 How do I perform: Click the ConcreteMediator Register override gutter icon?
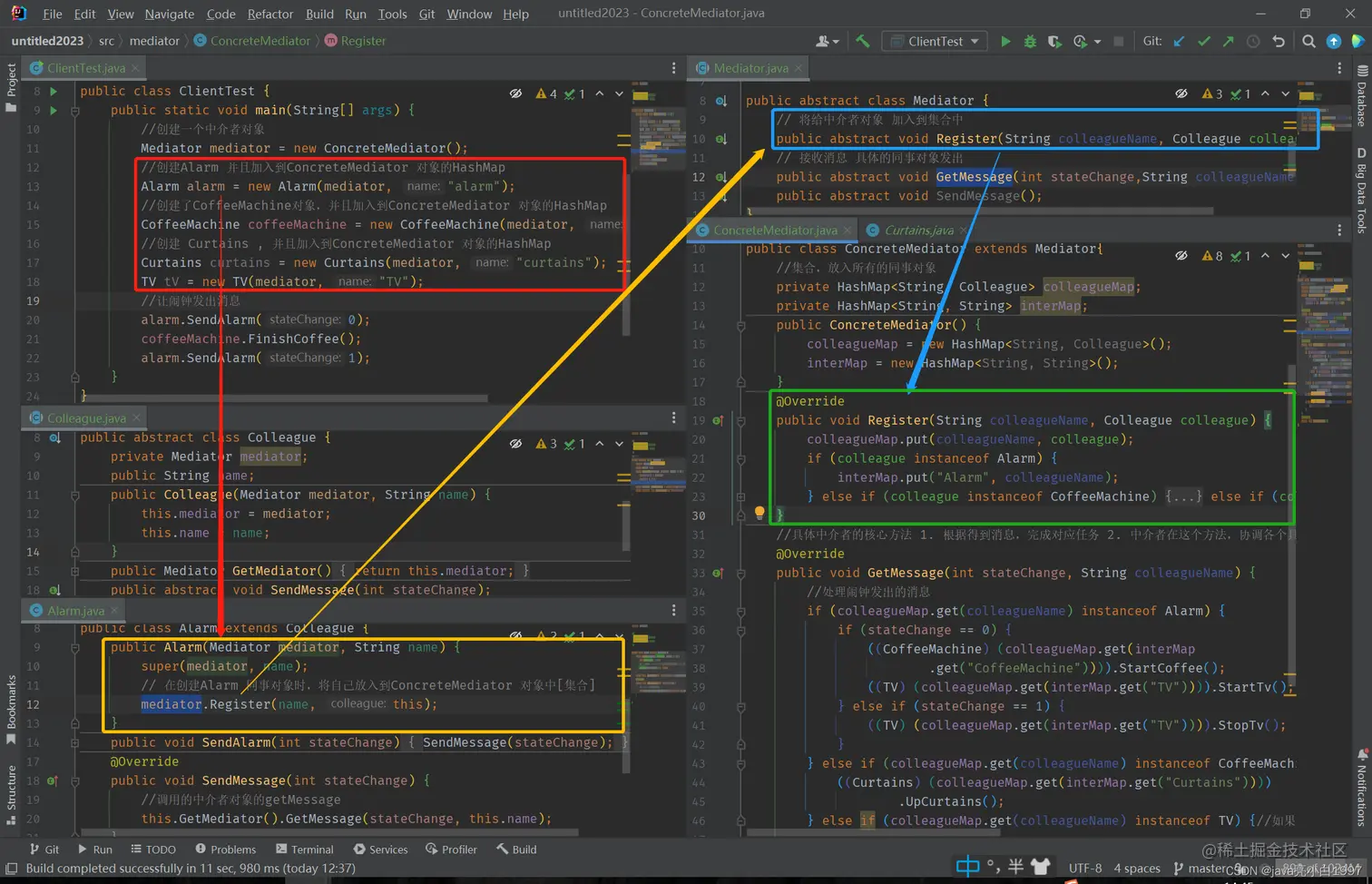tap(718, 420)
